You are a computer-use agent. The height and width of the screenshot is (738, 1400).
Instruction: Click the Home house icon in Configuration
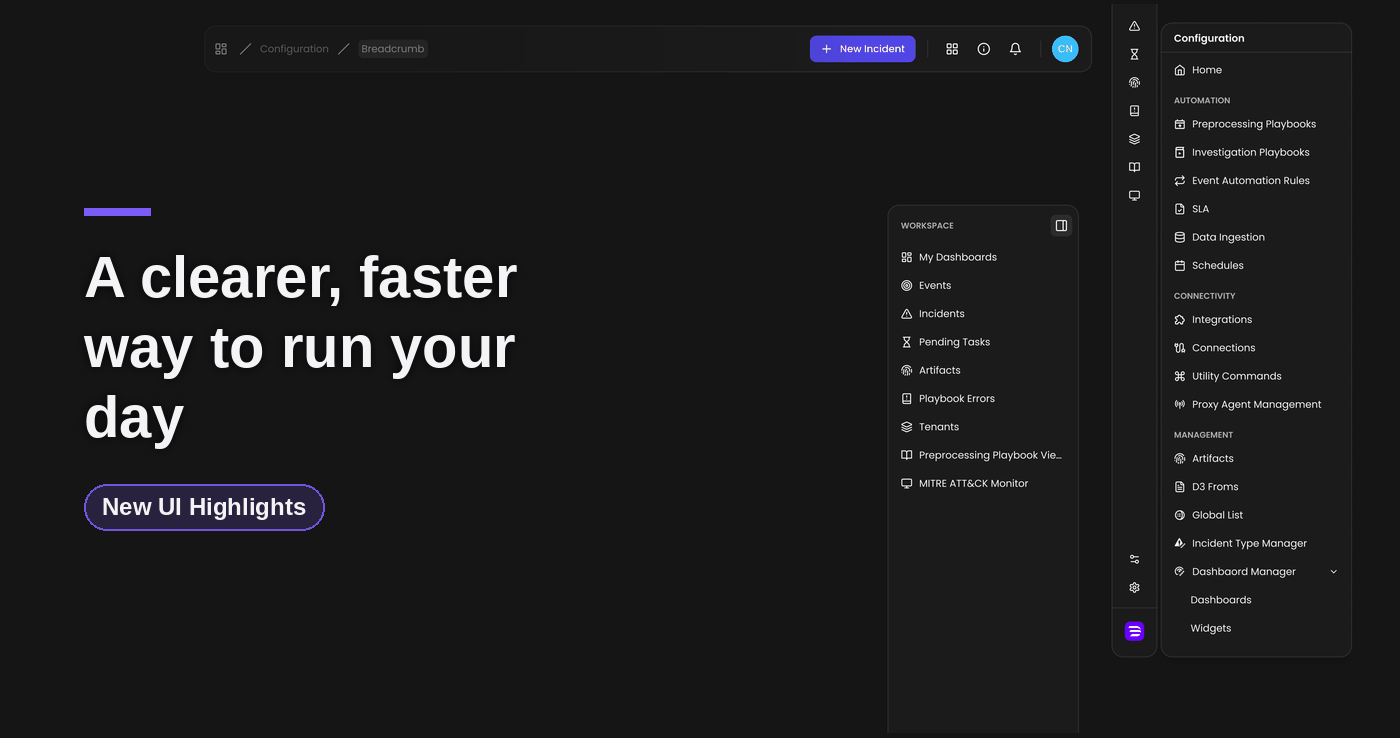click(x=1180, y=70)
